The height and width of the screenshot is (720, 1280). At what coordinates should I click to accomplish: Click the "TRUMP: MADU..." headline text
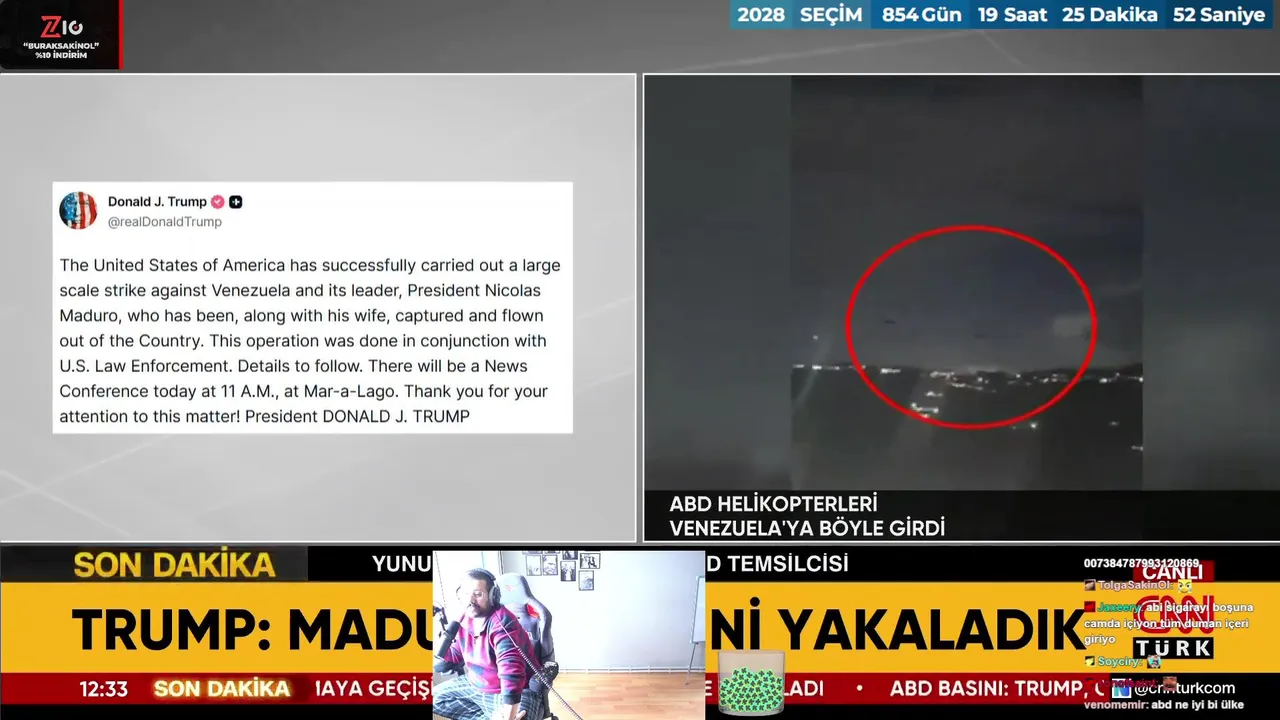click(250, 631)
